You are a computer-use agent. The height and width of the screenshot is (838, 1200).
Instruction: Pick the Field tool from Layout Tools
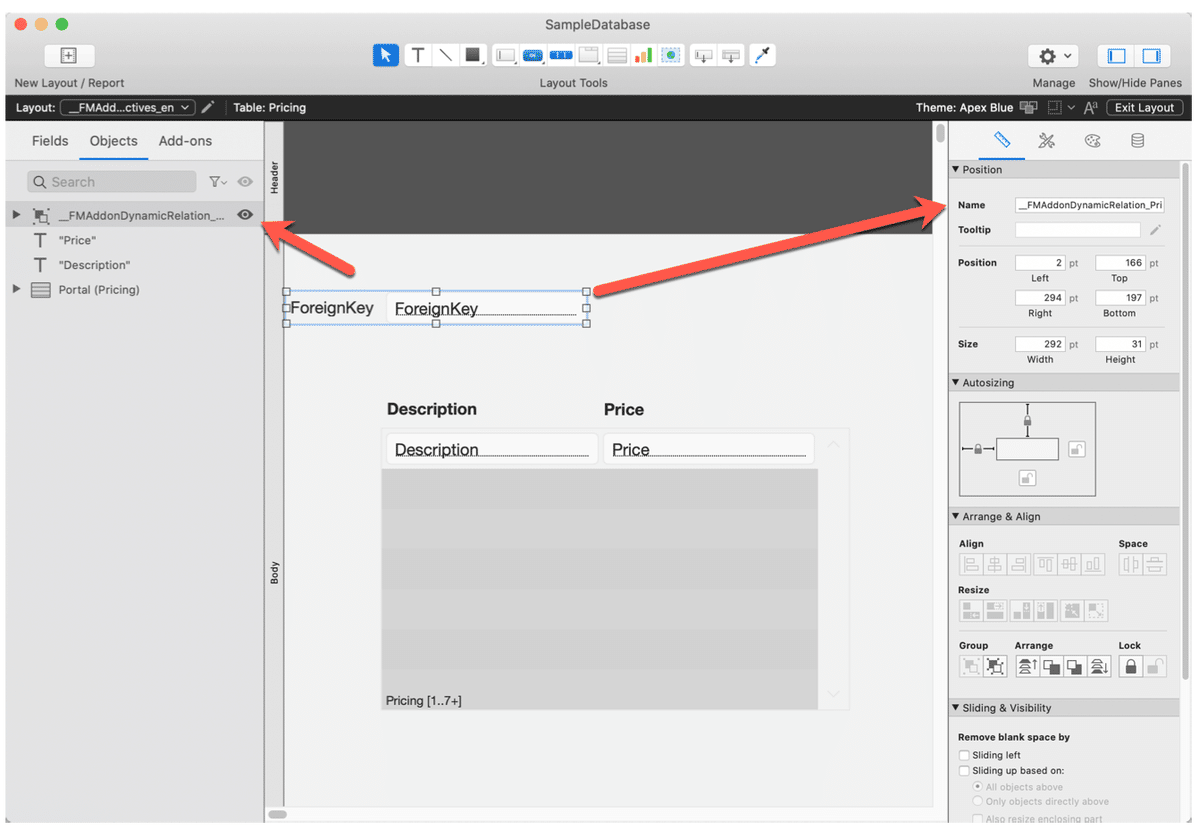pyautogui.click(x=505, y=55)
